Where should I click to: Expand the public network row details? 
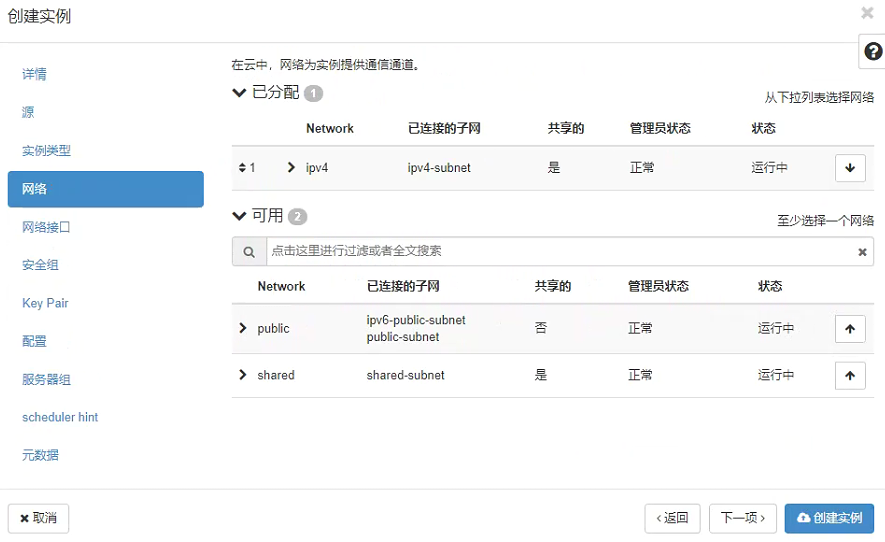click(242, 328)
